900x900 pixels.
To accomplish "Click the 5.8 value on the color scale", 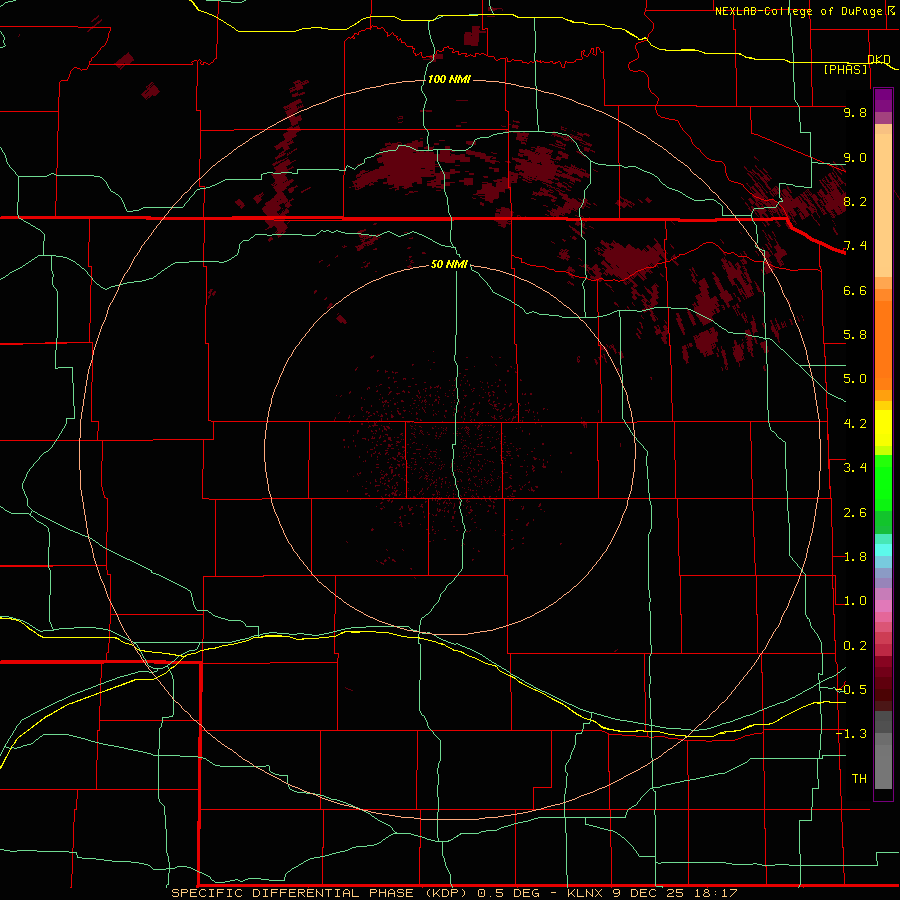I will click(855, 335).
